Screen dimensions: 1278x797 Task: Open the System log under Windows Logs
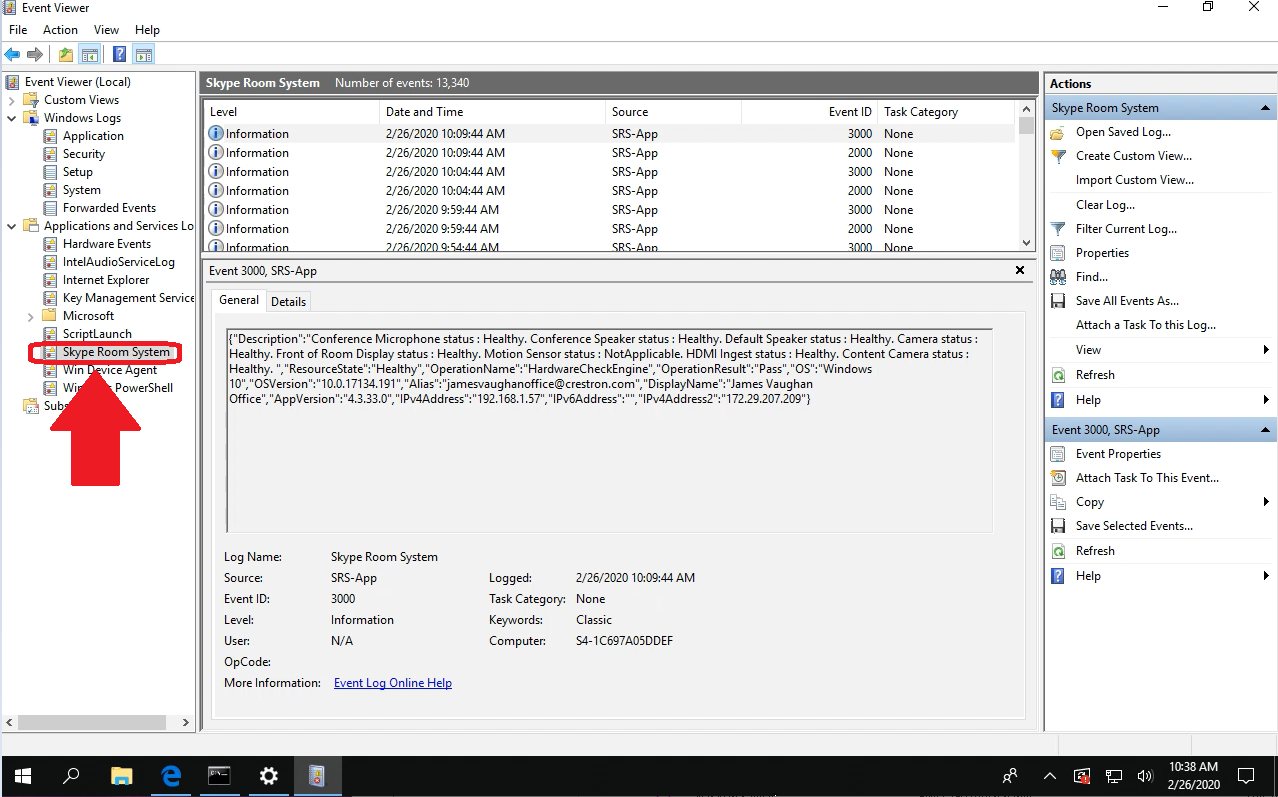[82, 190]
